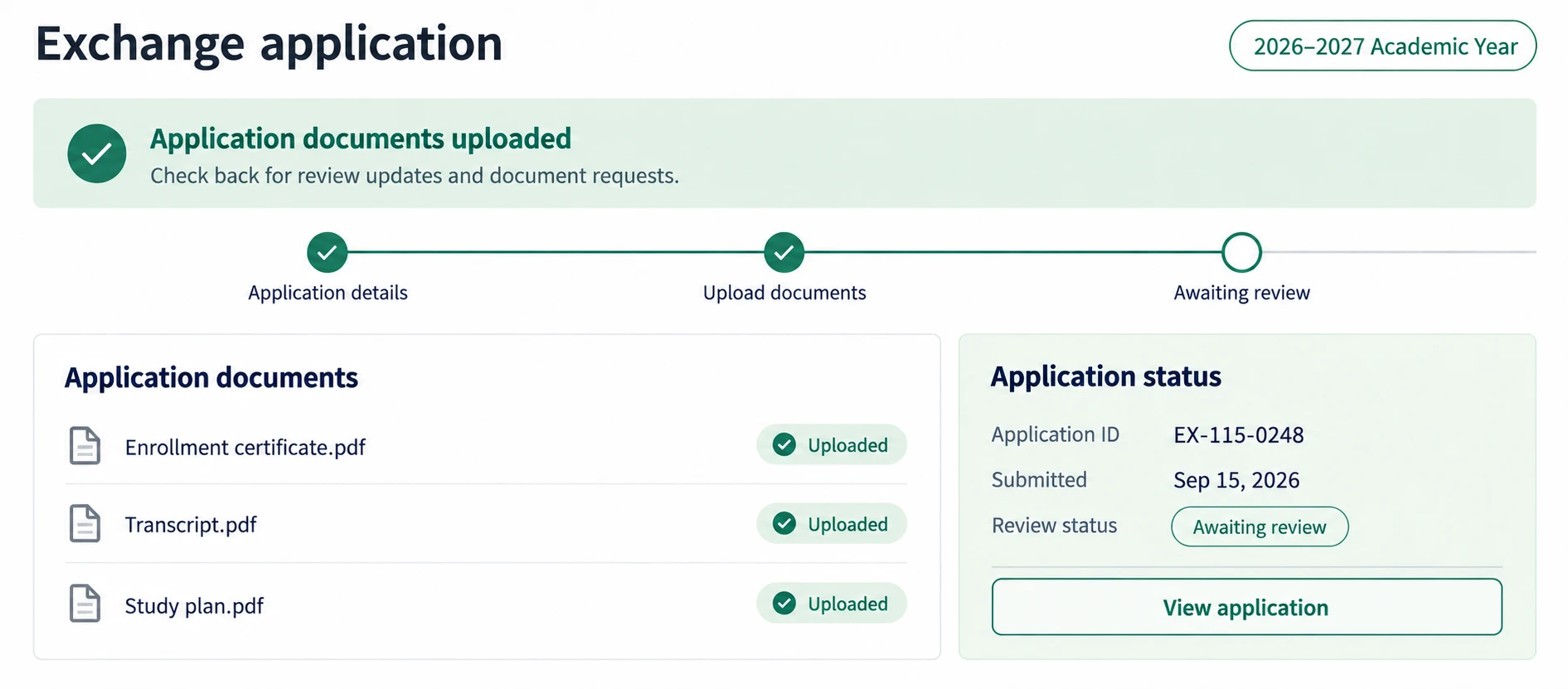Select the Enrollment certificate.pdf file name
Screen dimensions: 1568x689
click(245, 447)
